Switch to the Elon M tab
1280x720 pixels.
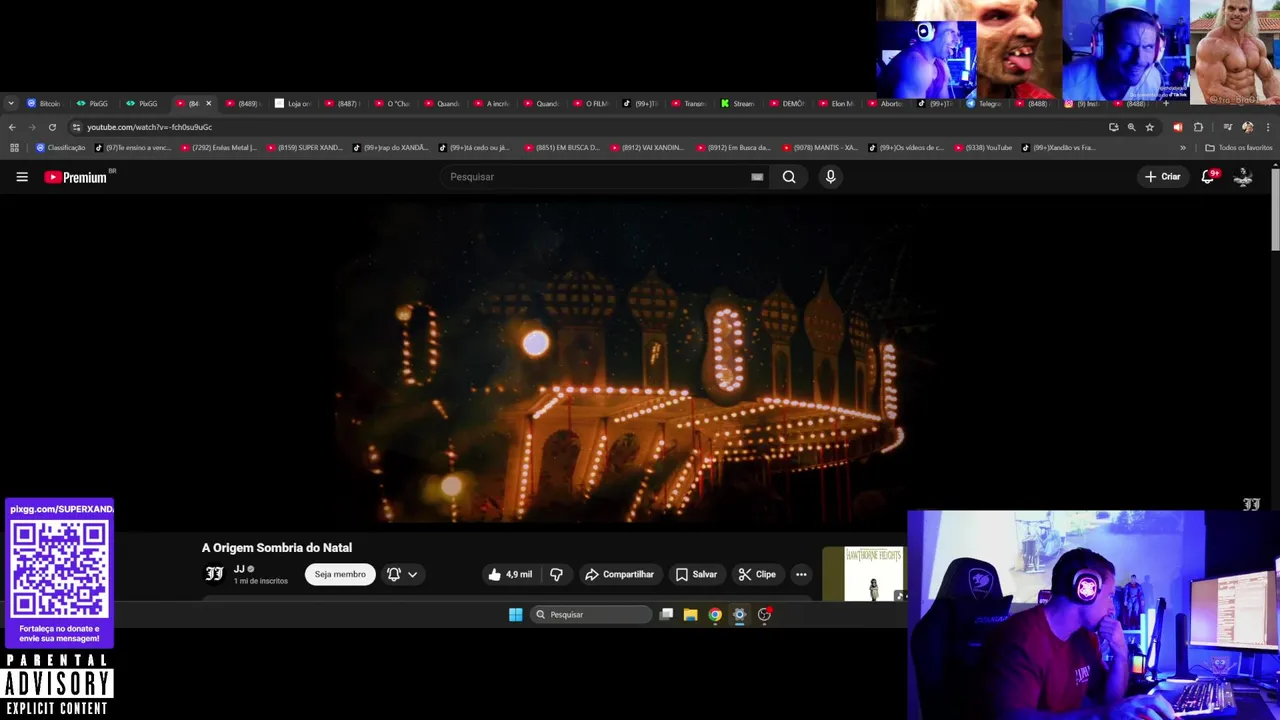pyautogui.click(x=838, y=103)
